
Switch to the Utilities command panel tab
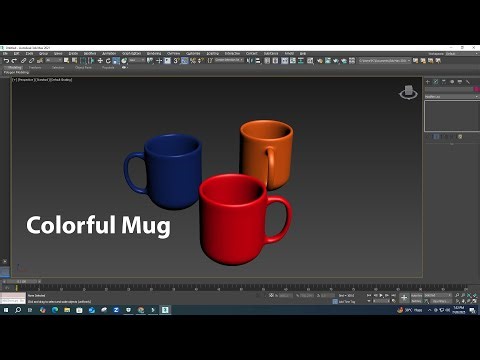(468, 82)
